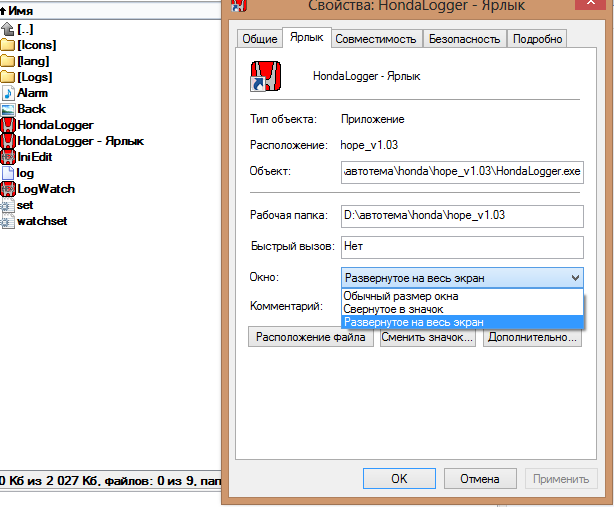Select the log file name
This screenshot has width=614, height=507.
(25, 173)
